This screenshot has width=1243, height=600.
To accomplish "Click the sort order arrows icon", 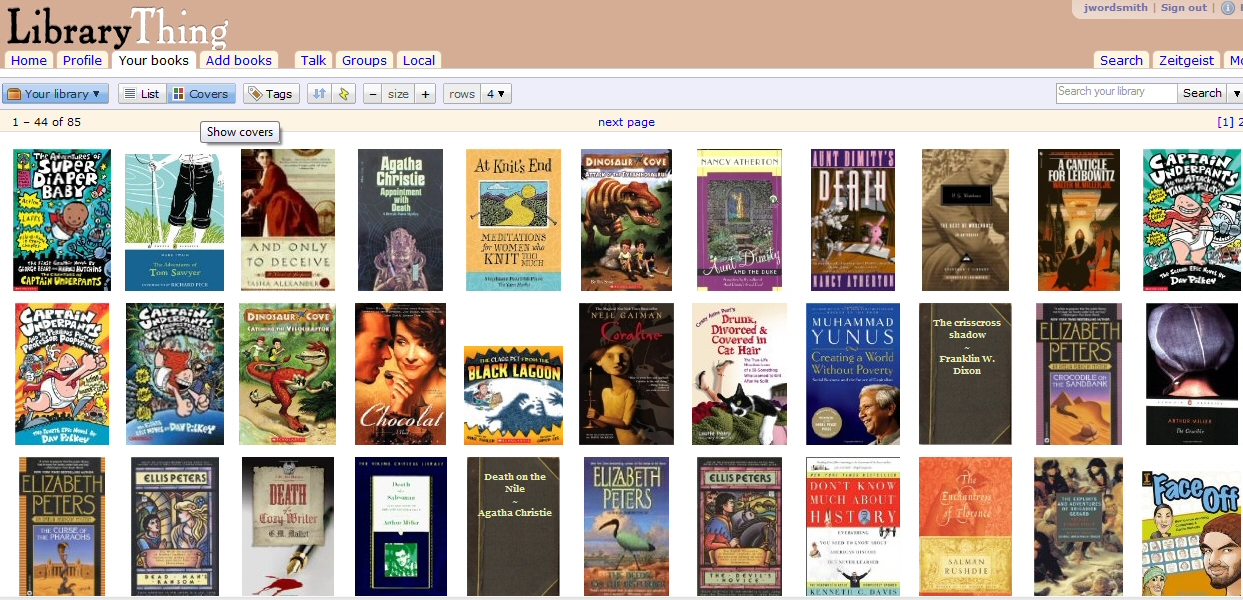I will click(x=319, y=94).
